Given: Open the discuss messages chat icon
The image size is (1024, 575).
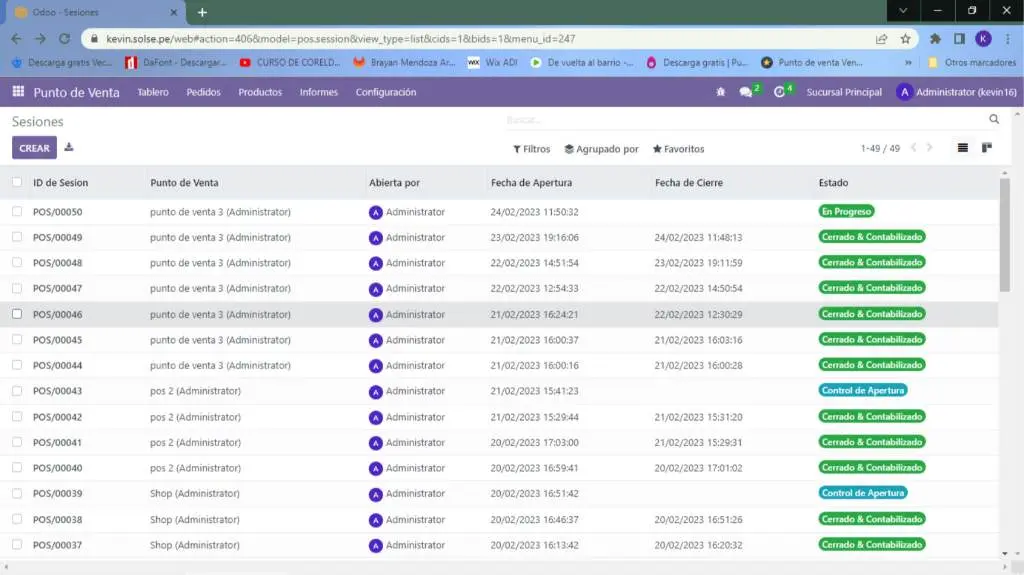Looking at the screenshot, I should (746, 92).
